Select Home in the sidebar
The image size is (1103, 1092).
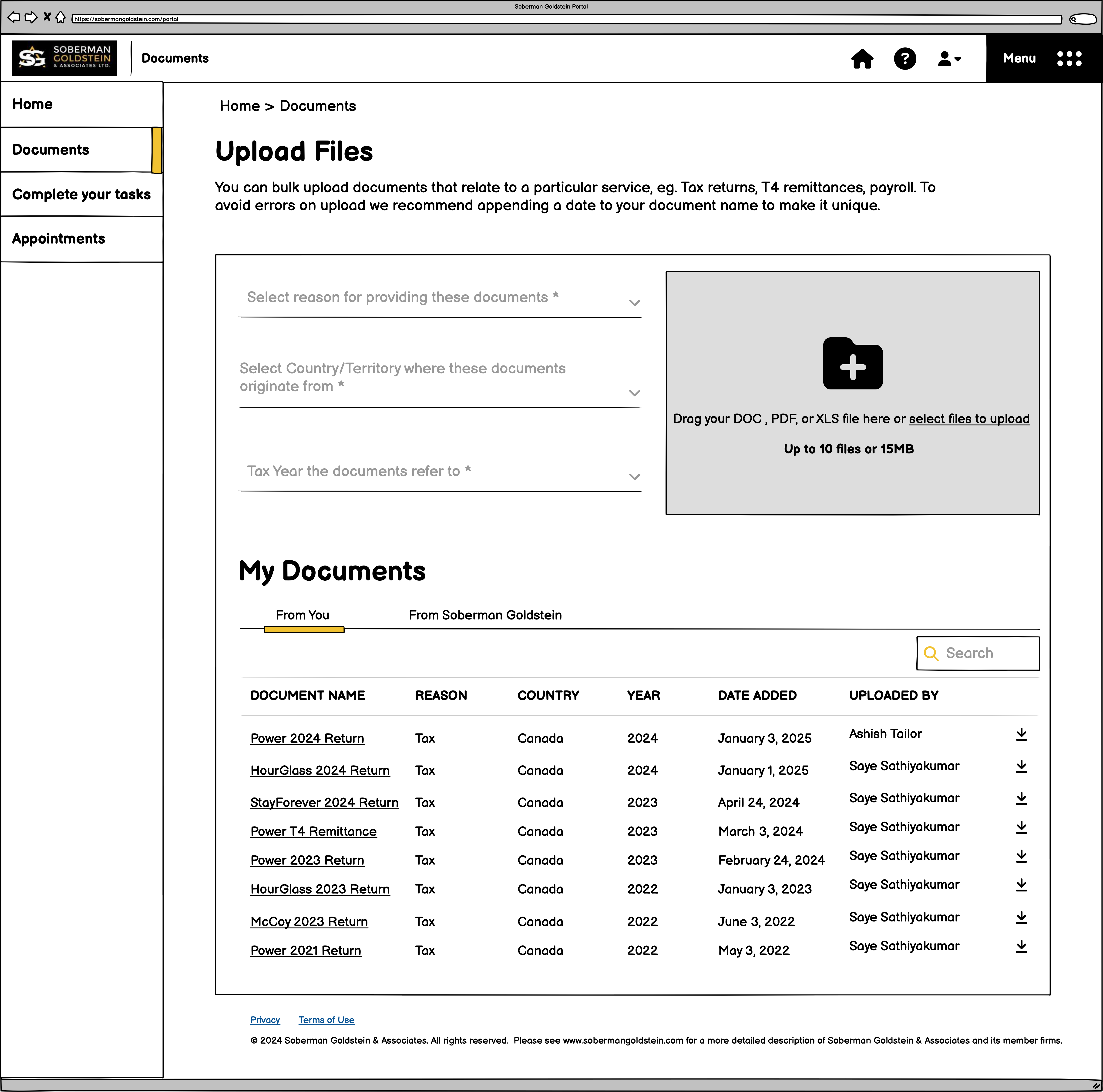pos(82,104)
